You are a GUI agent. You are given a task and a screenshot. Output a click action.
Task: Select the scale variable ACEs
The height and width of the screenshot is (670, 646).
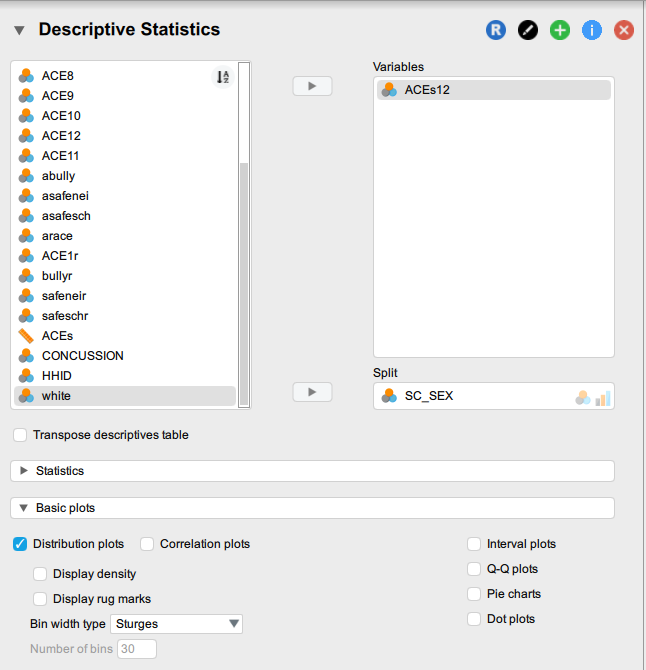(x=125, y=336)
